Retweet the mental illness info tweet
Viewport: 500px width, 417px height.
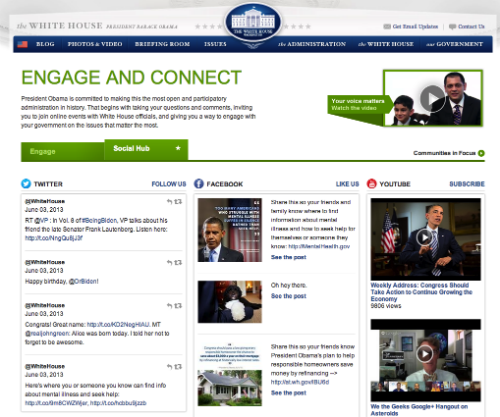click(178, 367)
